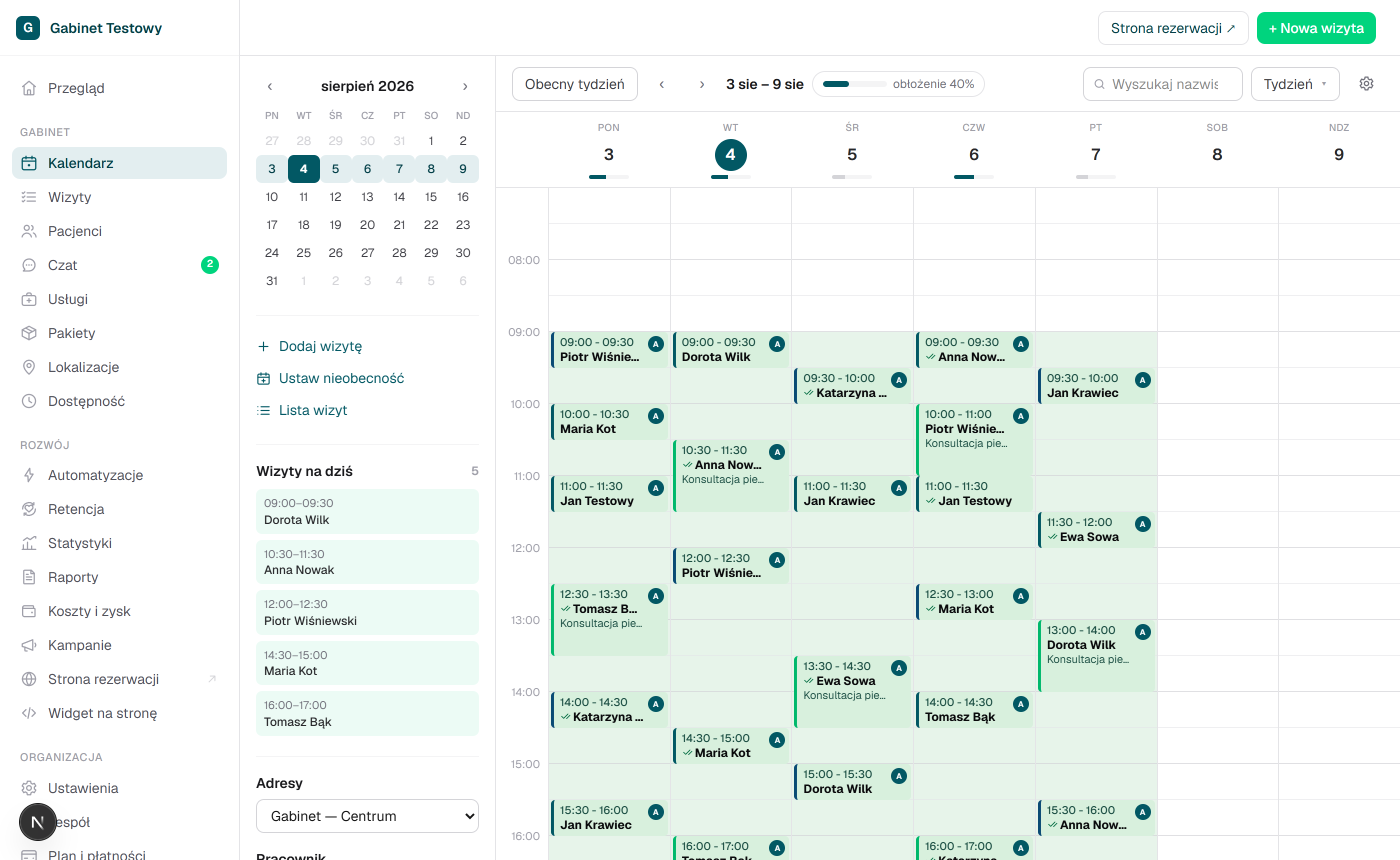Open Przegląd from the sidebar
This screenshot has height=860, width=1400.
click(119, 88)
